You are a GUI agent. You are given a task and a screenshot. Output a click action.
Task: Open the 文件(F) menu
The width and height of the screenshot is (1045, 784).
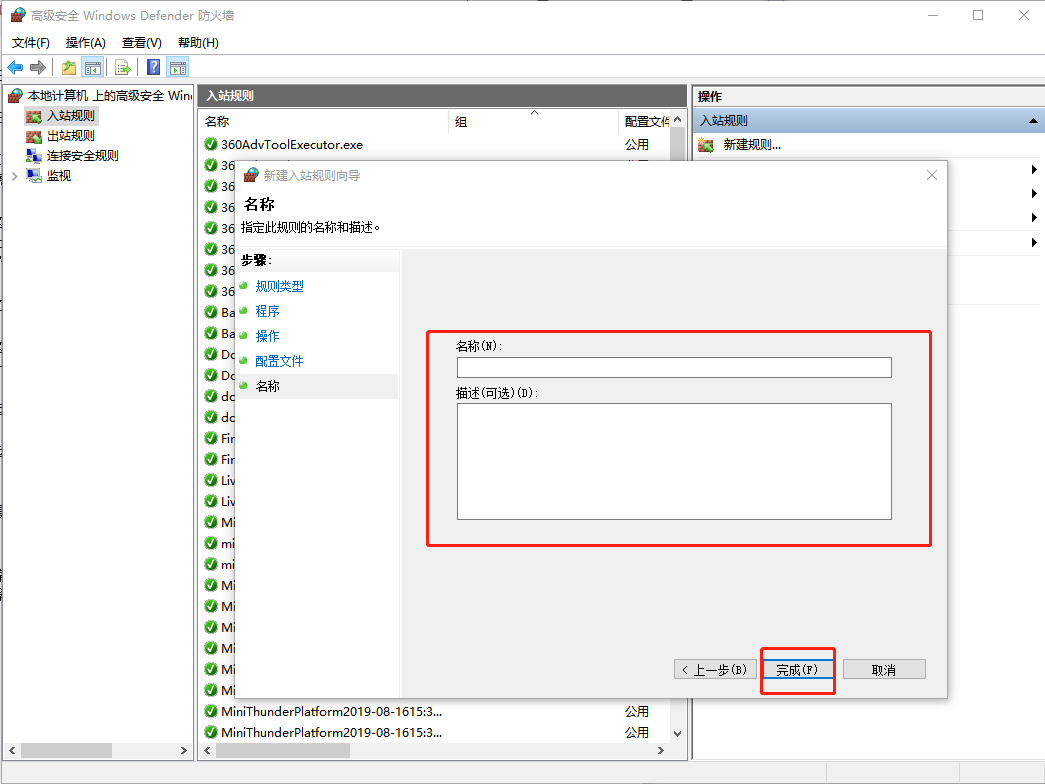tap(30, 42)
